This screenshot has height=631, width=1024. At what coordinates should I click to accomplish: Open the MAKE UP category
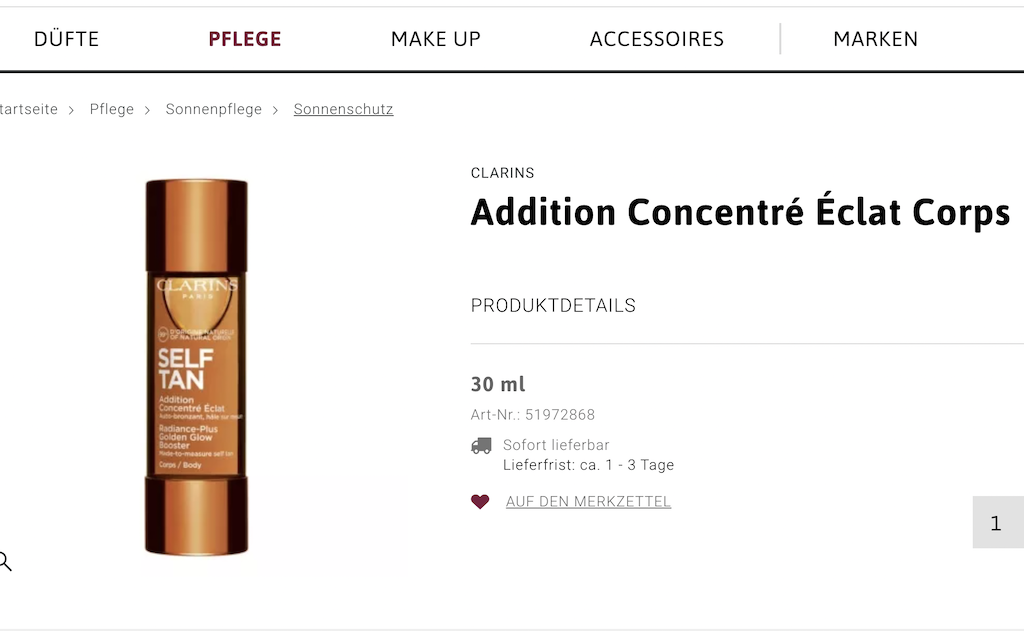coord(436,39)
